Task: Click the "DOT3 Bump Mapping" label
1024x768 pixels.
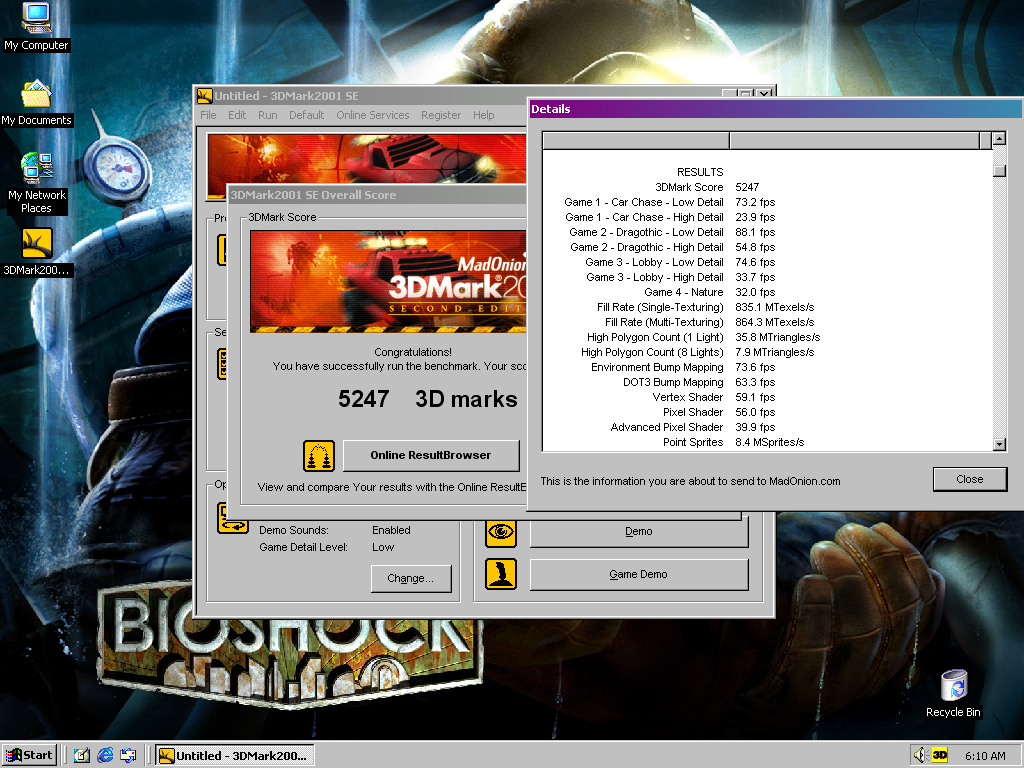Action: [673, 383]
